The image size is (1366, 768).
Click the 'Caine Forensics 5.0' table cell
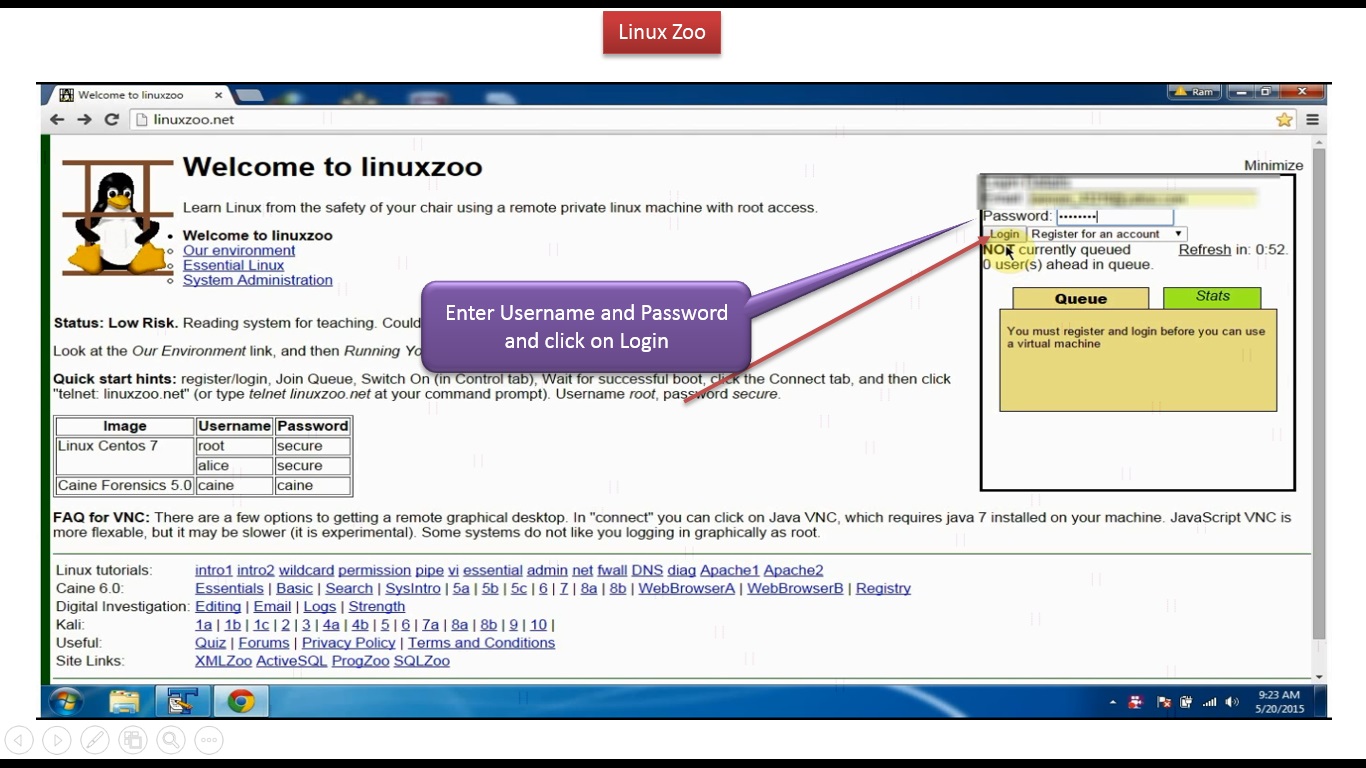pyautogui.click(x=124, y=486)
